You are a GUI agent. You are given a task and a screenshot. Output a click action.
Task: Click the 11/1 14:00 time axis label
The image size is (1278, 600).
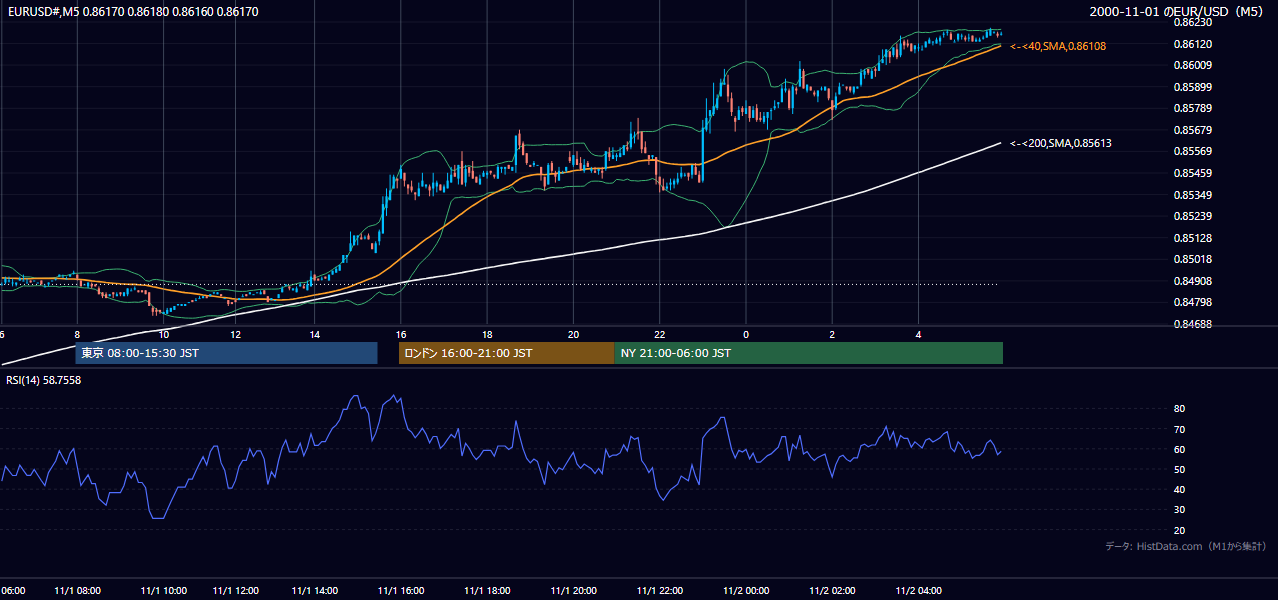coord(315,590)
